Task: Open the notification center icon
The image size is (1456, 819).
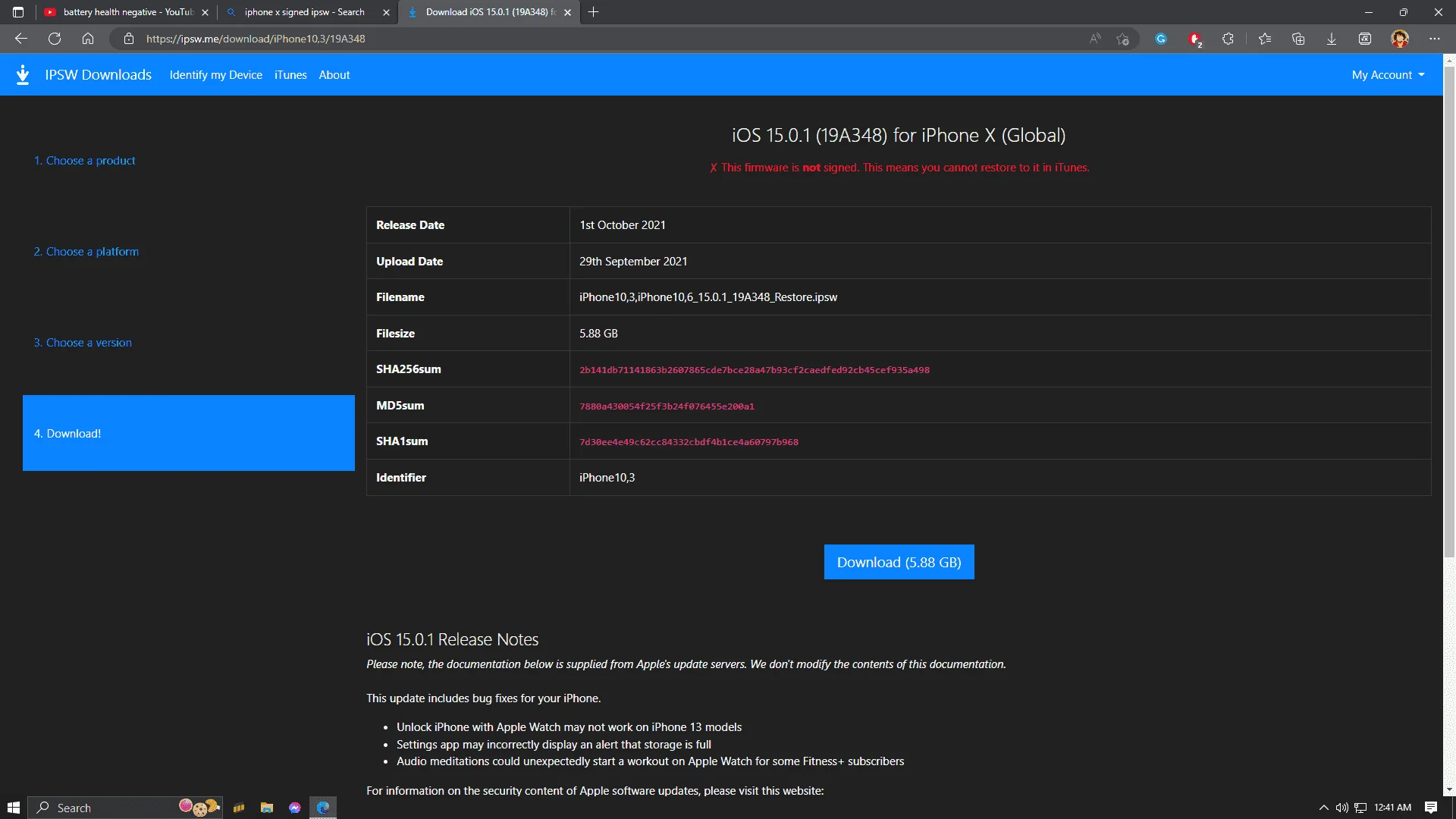Action: click(x=1431, y=808)
